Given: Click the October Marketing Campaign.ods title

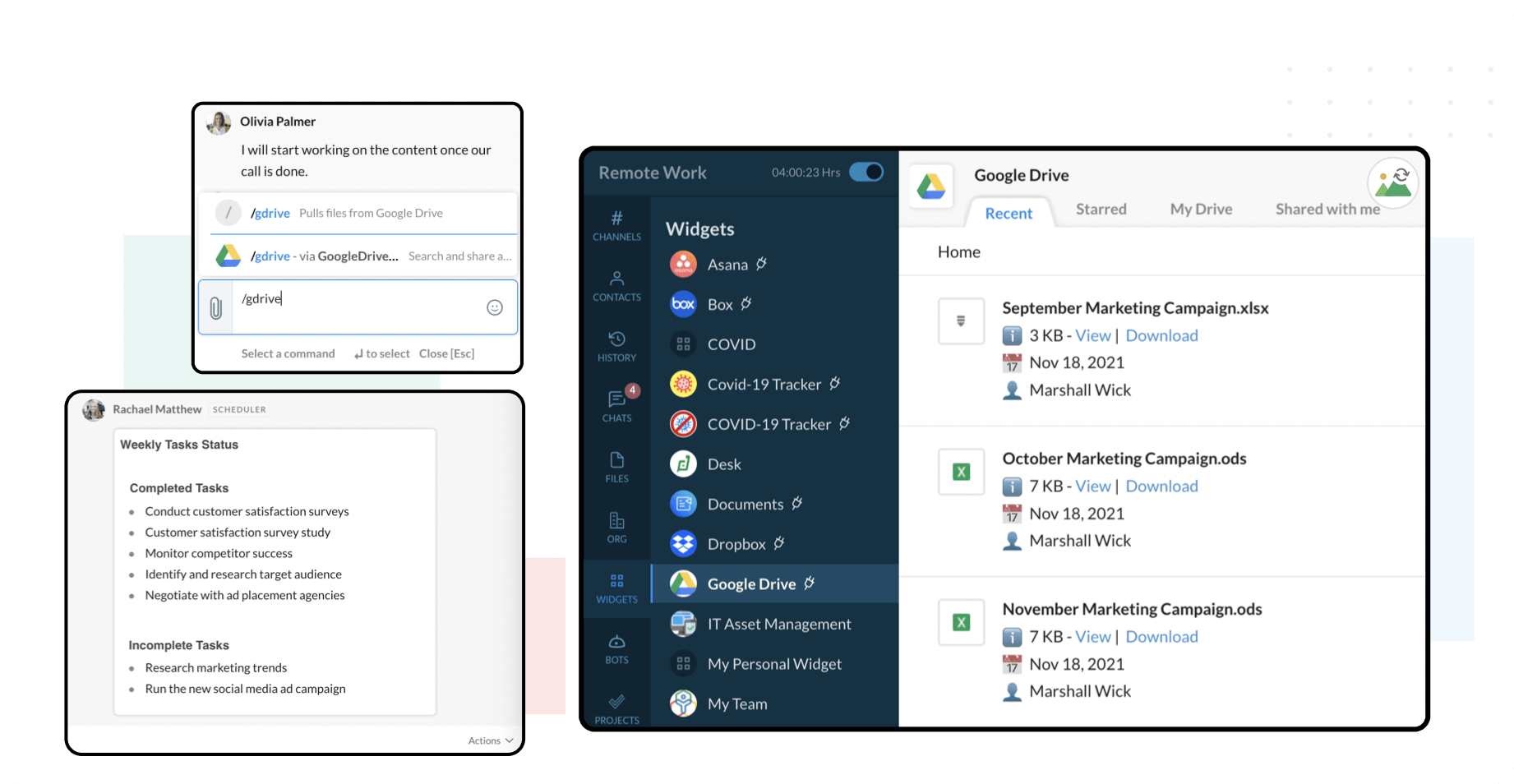Looking at the screenshot, I should click(1124, 459).
